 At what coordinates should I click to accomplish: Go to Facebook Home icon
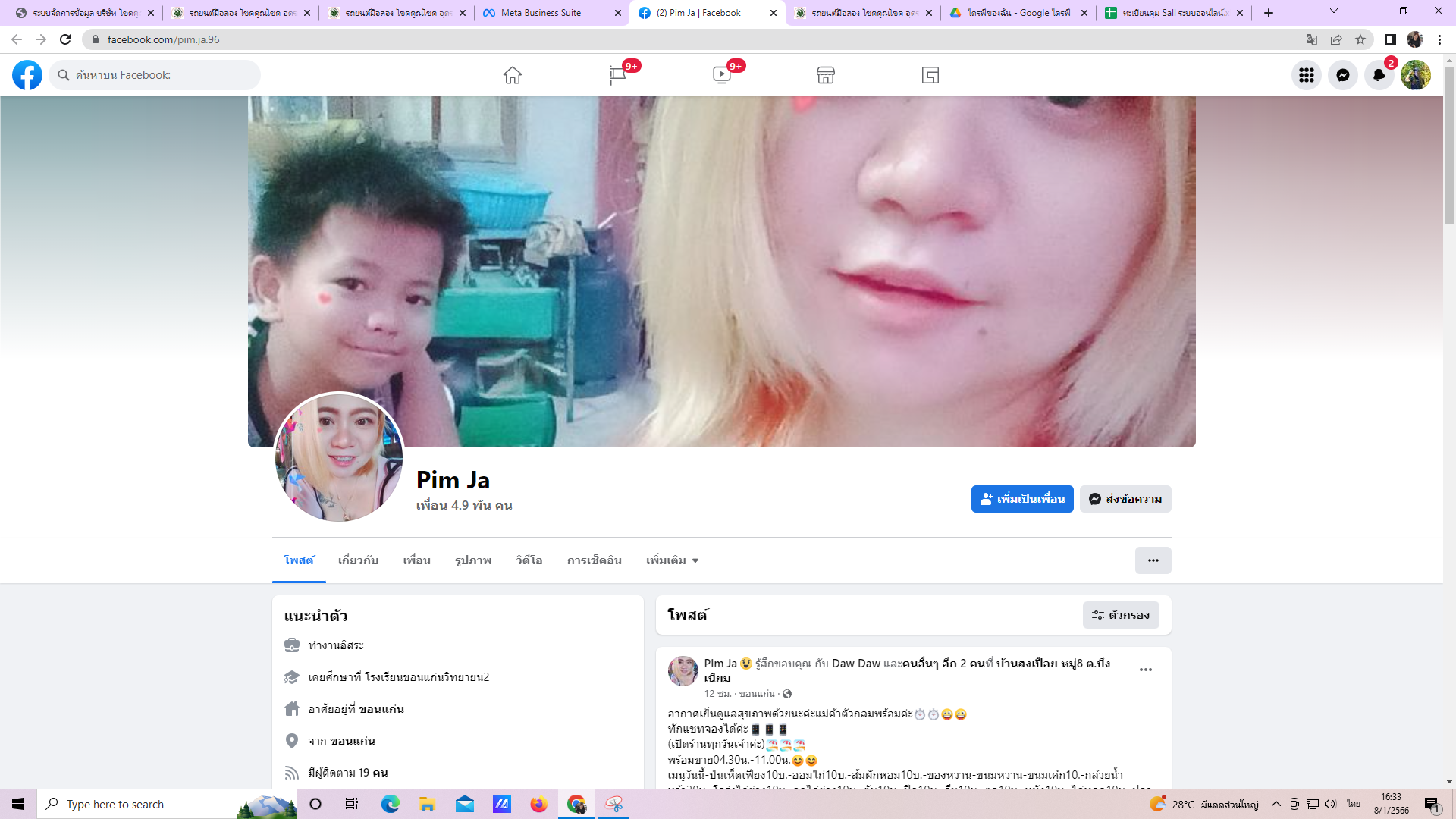tap(513, 75)
